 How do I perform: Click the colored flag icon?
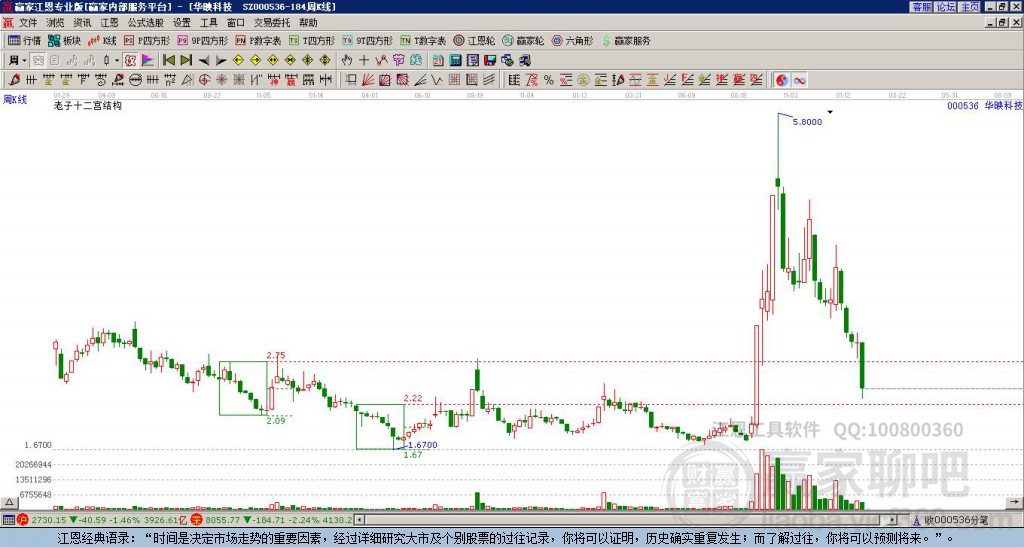[x=148, y=61]
